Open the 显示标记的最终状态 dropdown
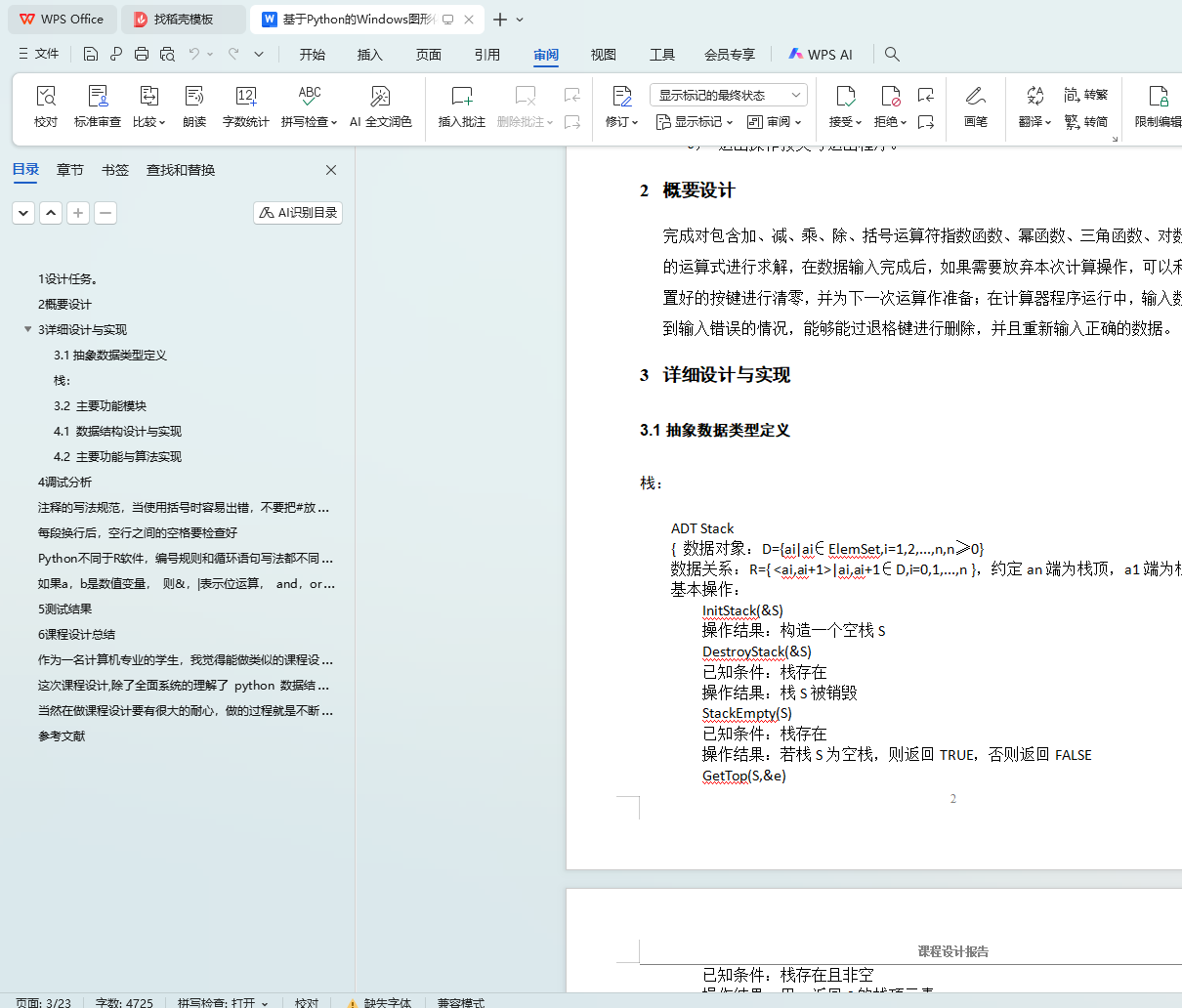This screenshot has width=1182, height=1008. pos(728,95)
